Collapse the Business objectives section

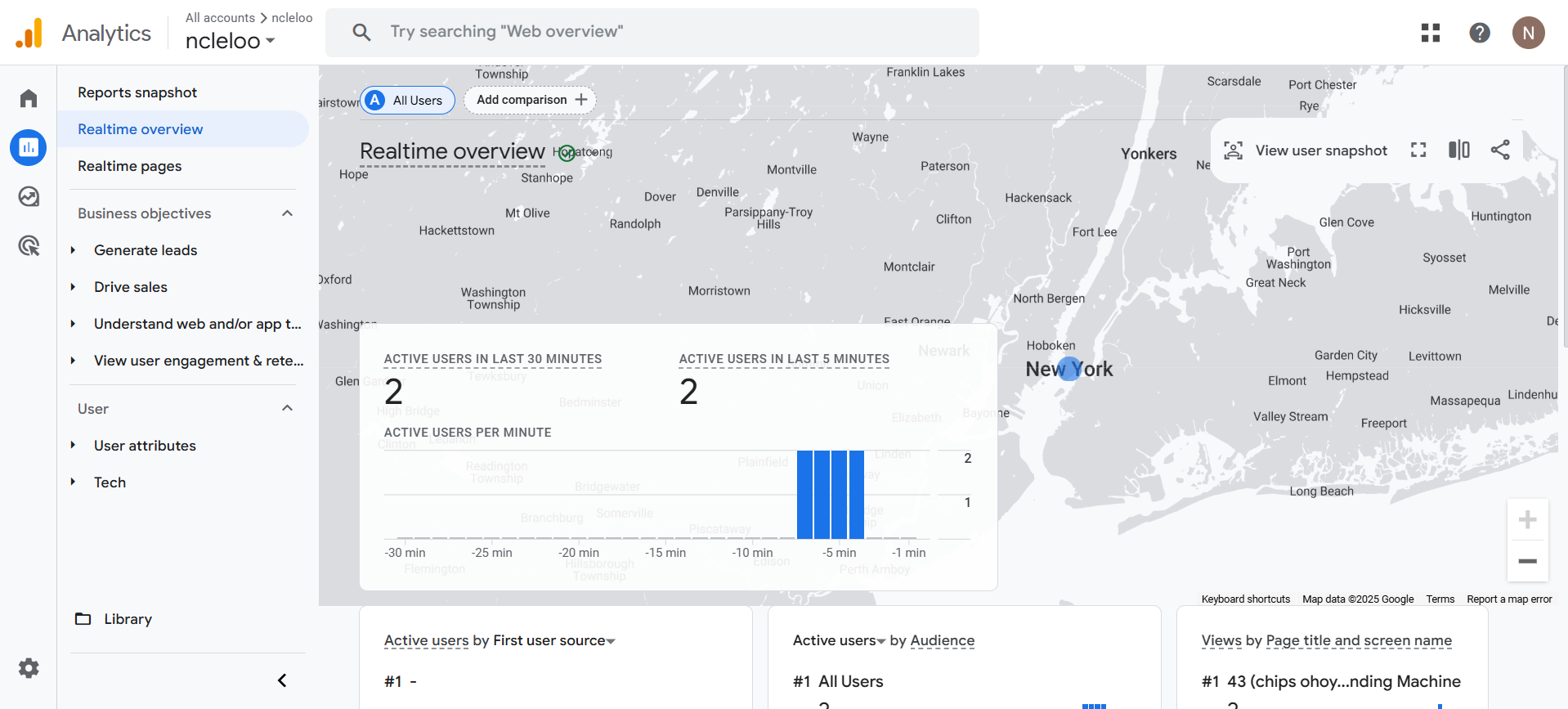pyautogui.click(x=287, y=213)
